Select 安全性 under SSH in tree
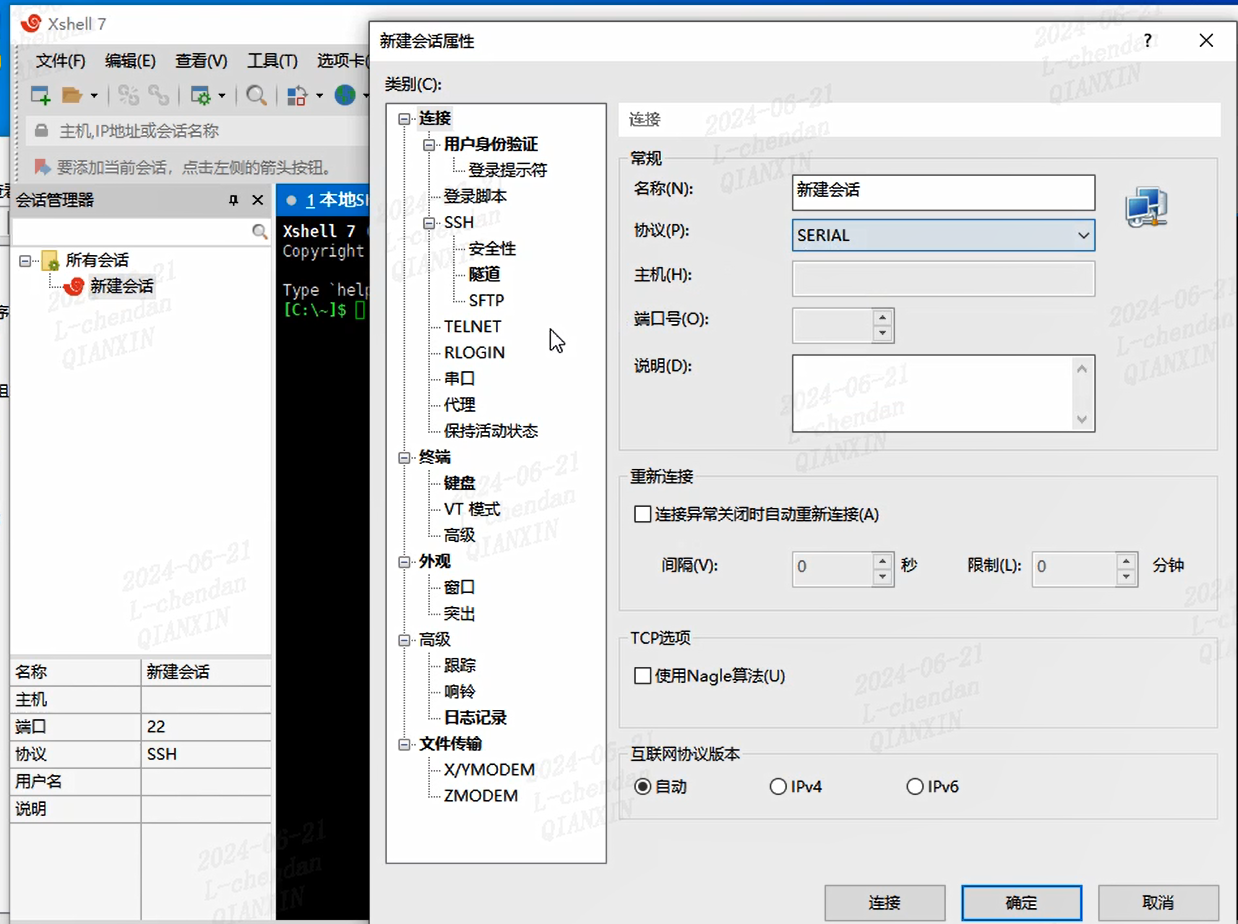This screenshot has width=1238, height=924. (492, 249)
